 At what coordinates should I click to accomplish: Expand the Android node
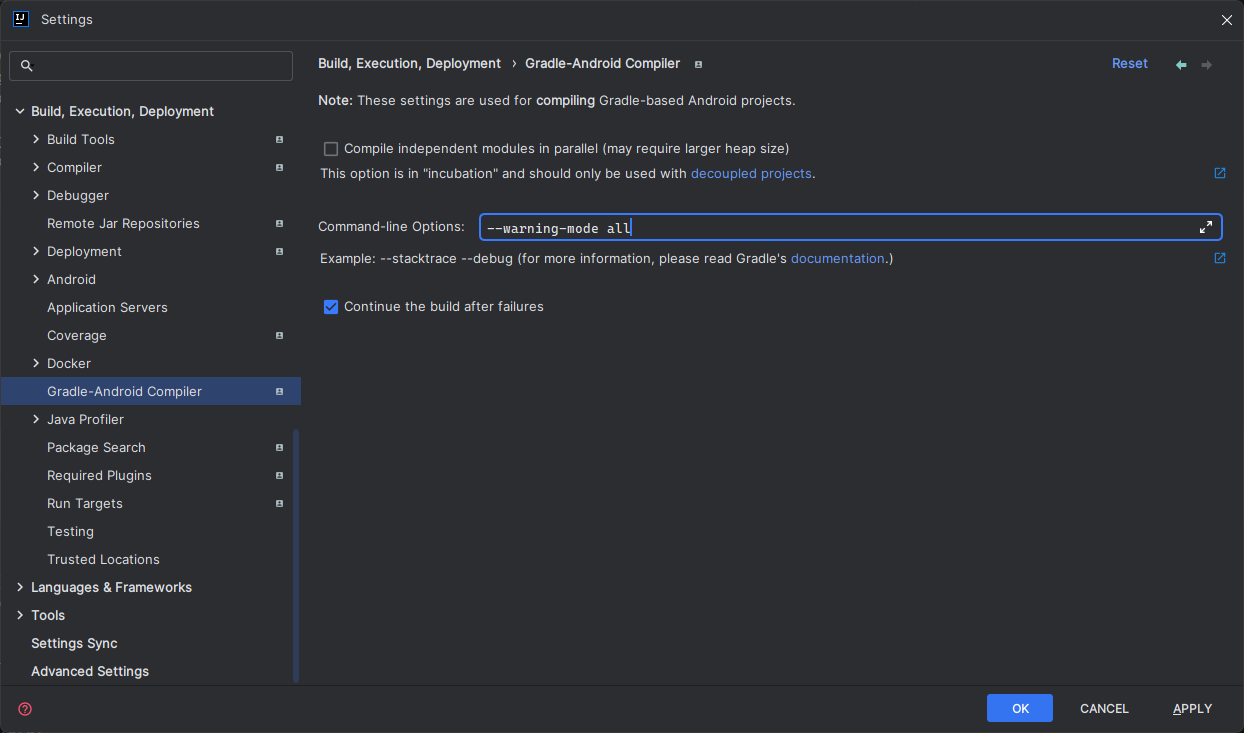(36, 279)
